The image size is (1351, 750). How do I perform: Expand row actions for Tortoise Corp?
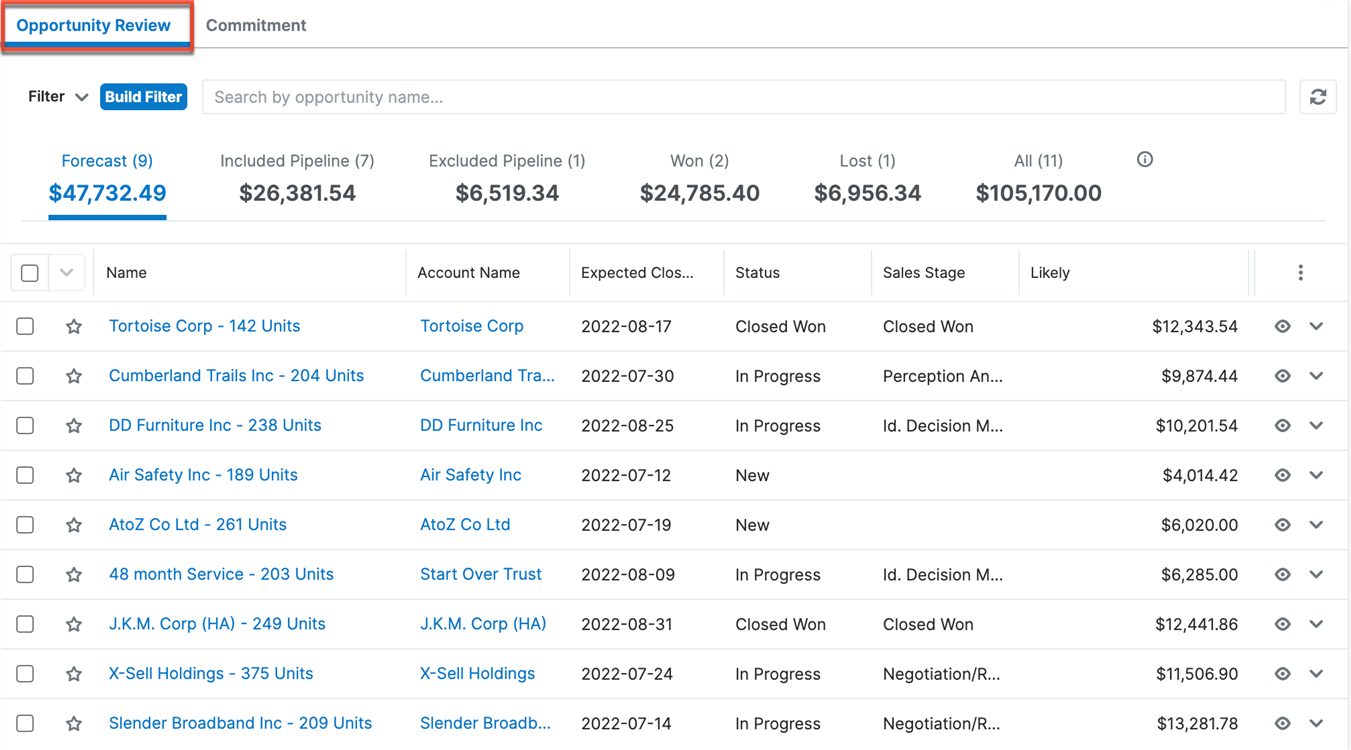point(1316,327)
